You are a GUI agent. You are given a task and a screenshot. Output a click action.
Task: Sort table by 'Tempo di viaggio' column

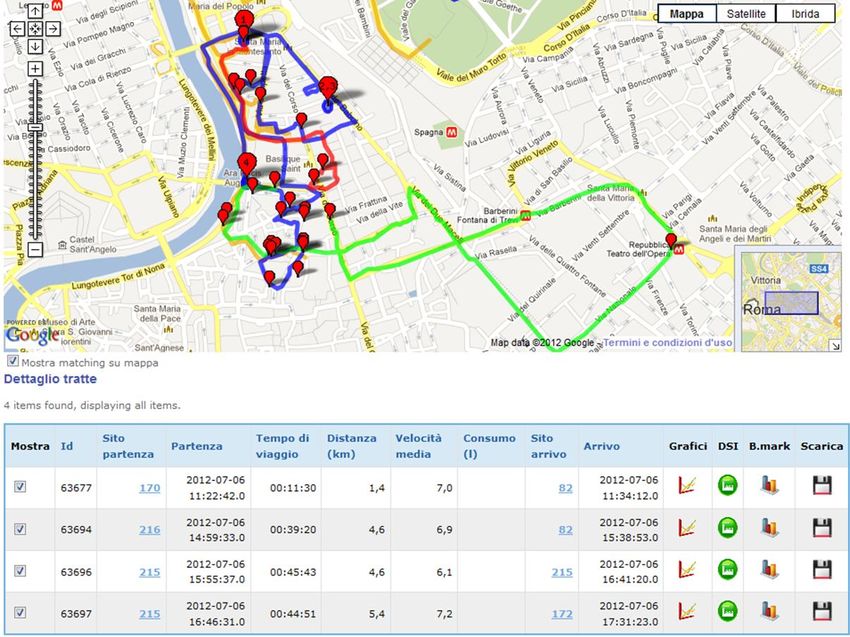(x=282, y=445)
